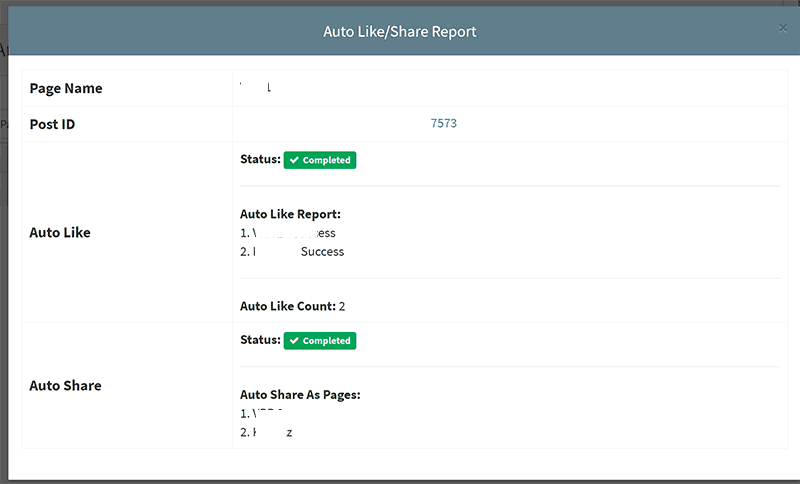Select second Auto Like report entry Success
The image size is (800, 484).
322,252
